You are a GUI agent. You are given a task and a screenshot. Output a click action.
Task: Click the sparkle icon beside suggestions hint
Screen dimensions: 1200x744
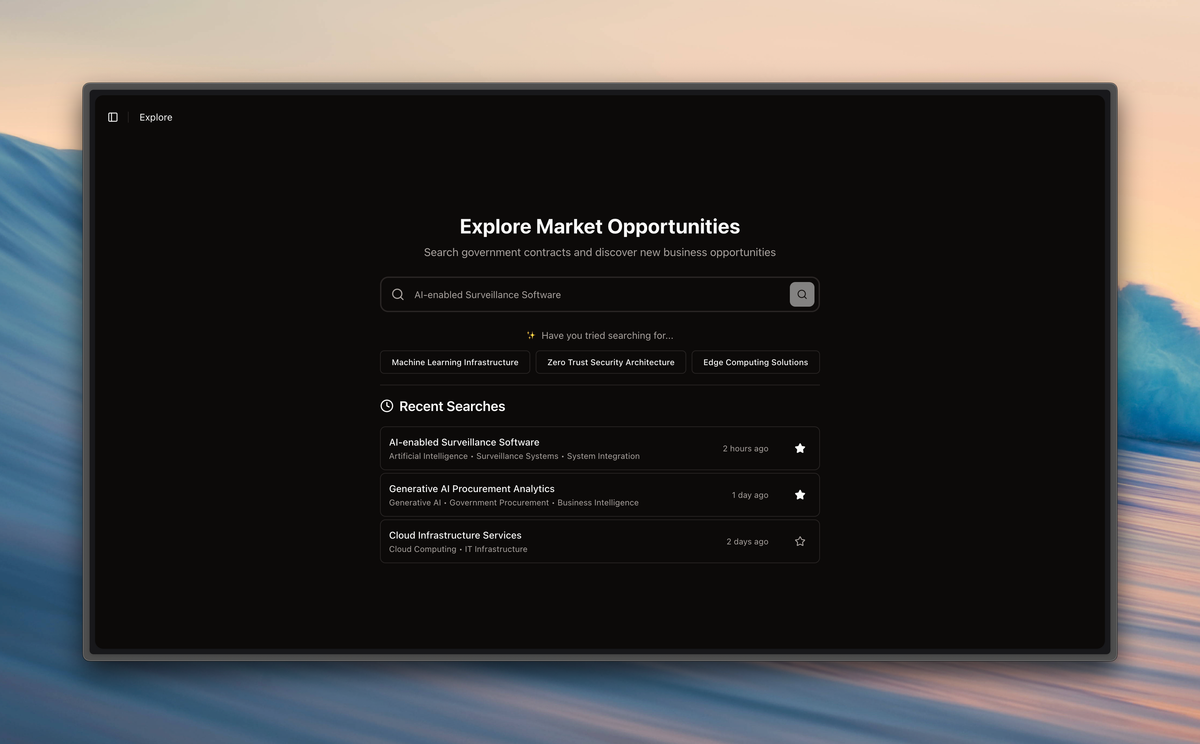click(x=531, y=336)
